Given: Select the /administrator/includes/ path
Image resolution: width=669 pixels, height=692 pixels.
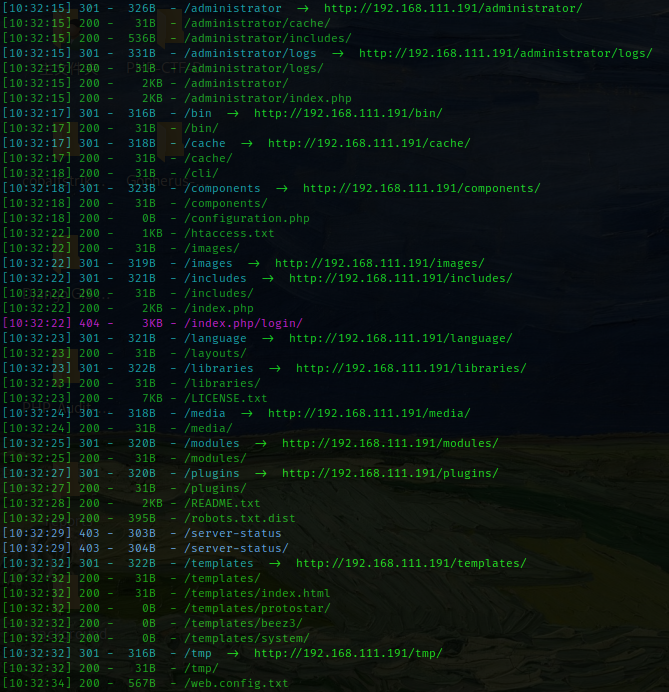Looking at the screenshot, I should coord(268,38).
